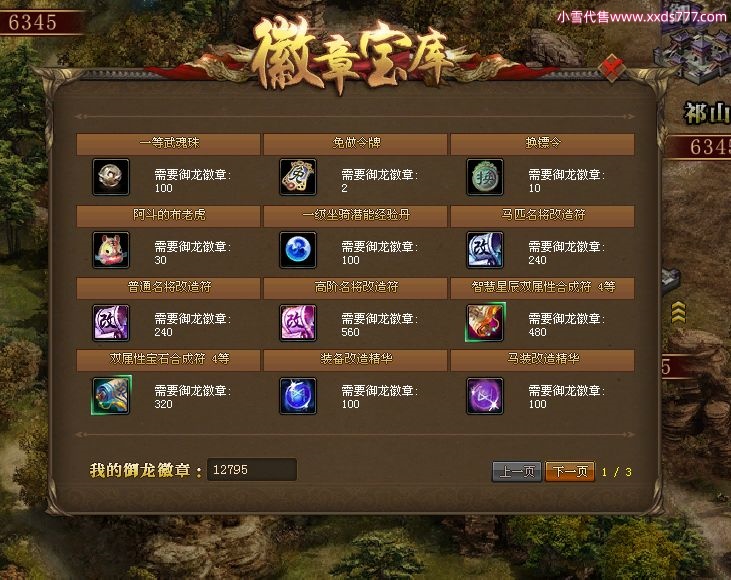Choose the 换镖令 green coin icon
This screenshot has width=731, height=580.
pyautogui.click(x=485, y=177)
